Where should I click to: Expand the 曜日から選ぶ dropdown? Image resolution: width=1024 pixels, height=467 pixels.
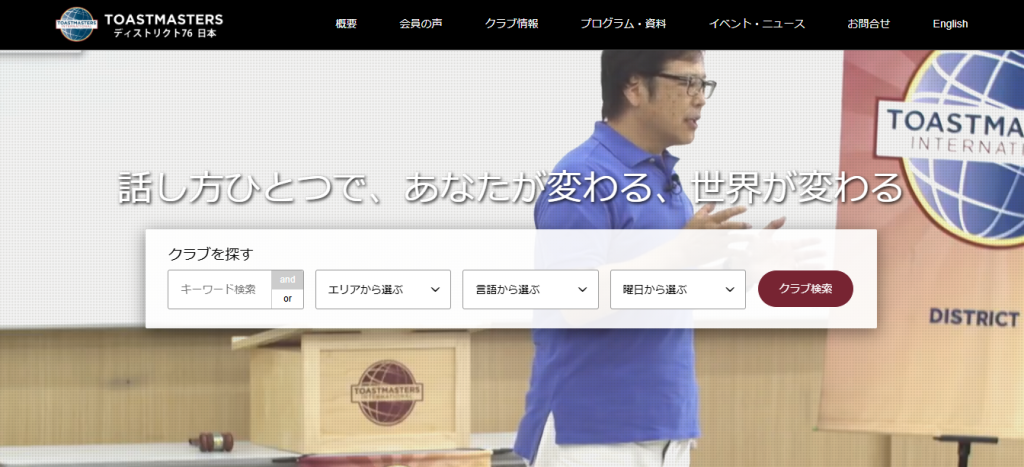(x=677, y=289)
